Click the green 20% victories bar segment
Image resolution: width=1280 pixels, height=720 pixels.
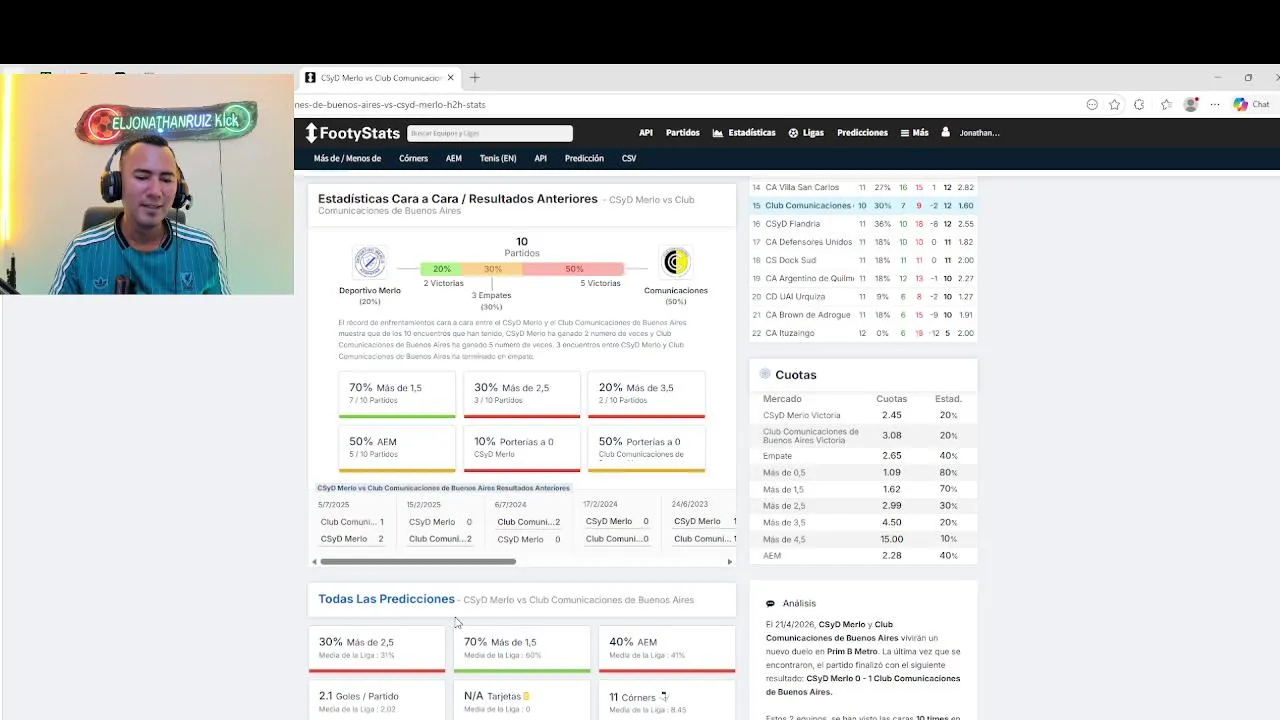coord(442,269)
